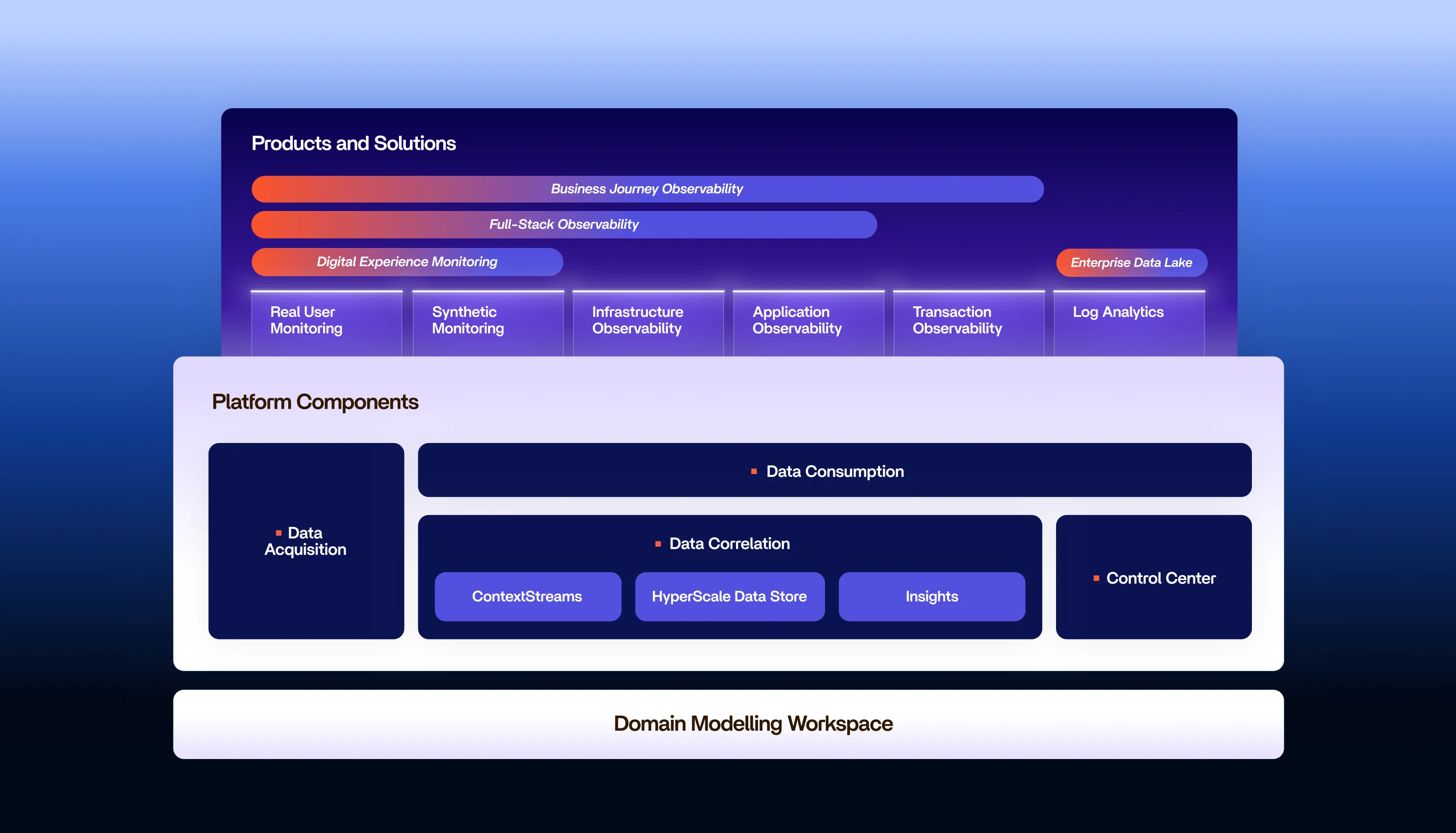Click the Domain Modelling Workspace banner
Screen dimensions: 1456x833
pyautogui.click(x=752, y=724)
